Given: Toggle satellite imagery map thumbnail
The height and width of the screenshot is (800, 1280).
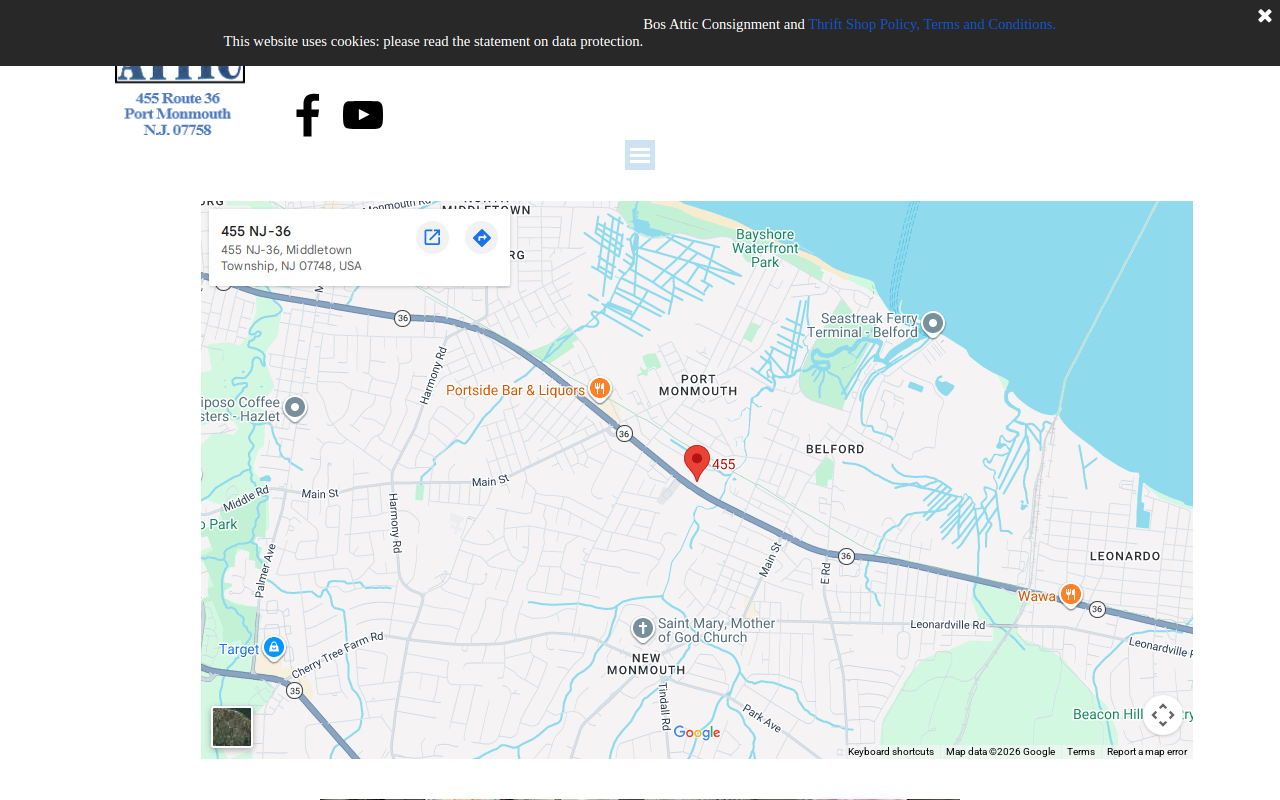Looking at the screenshot, I should (x=232, y=727).
